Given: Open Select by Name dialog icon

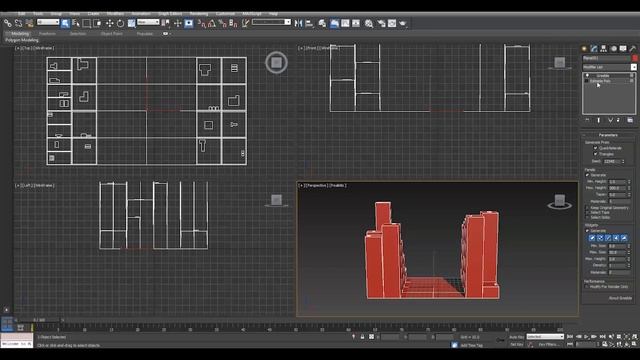Looking at the screenshot, I should pos(76,23).
